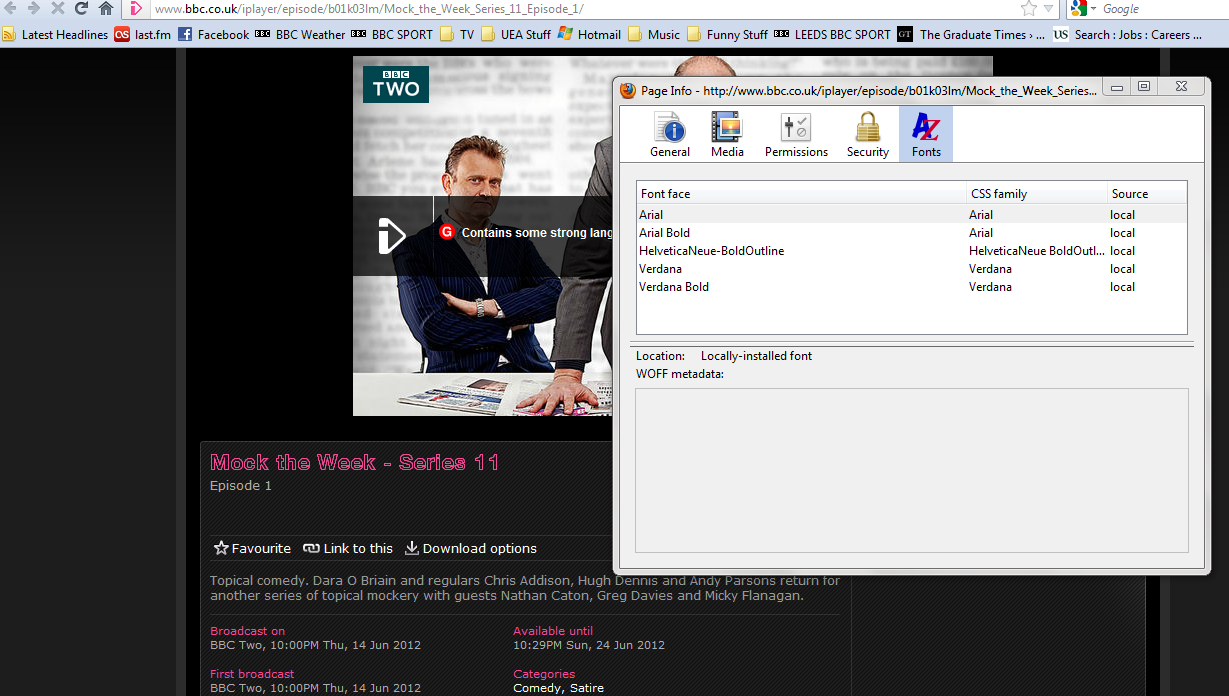
Task: Select the HelveticaNeue-BoldOutline font row
Action: point(912,250)
